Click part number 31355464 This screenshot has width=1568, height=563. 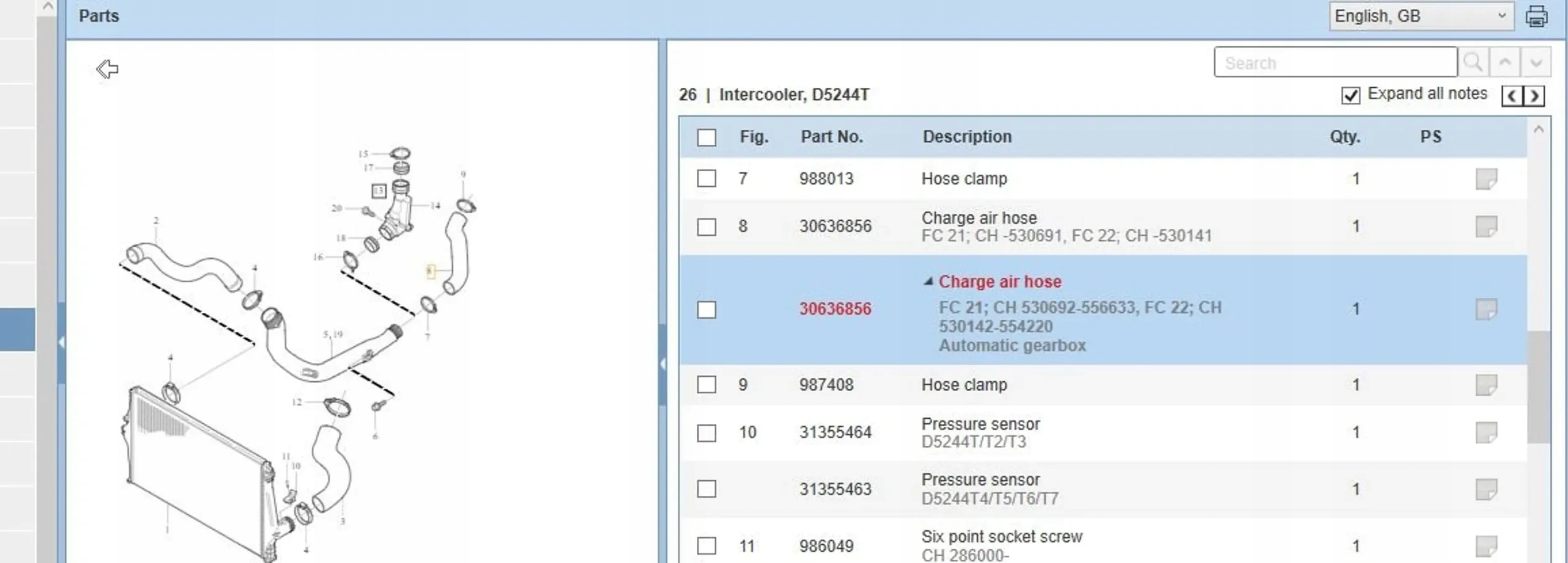835,433
